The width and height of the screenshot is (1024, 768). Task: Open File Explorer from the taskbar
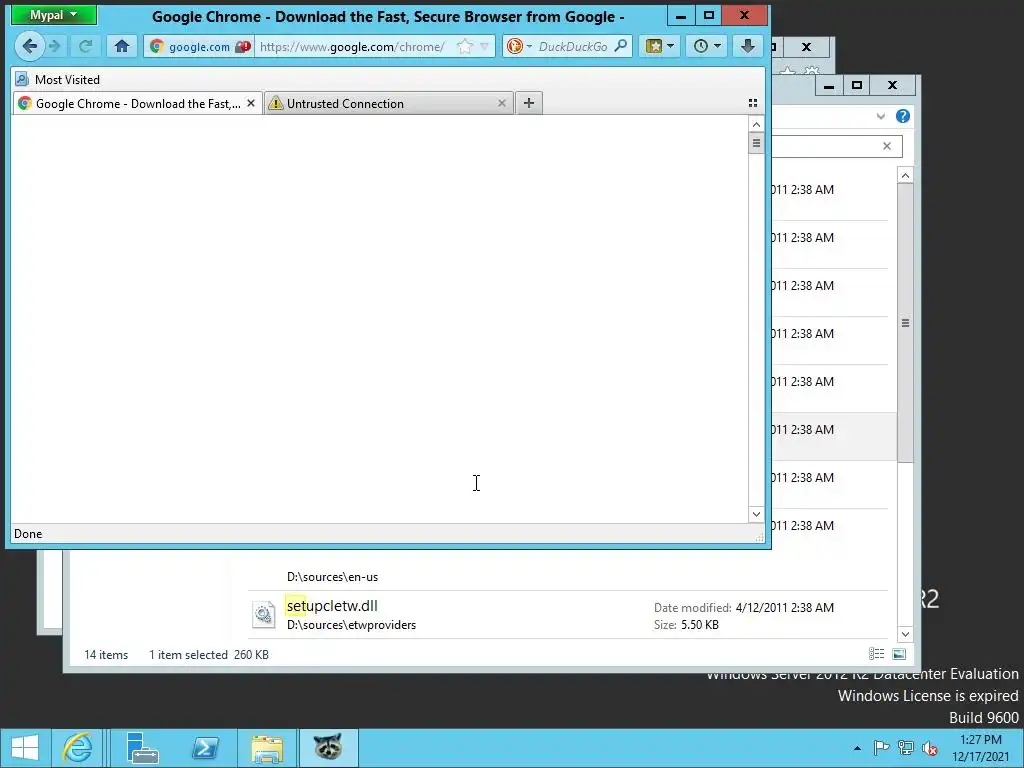[x=267, y=748]
